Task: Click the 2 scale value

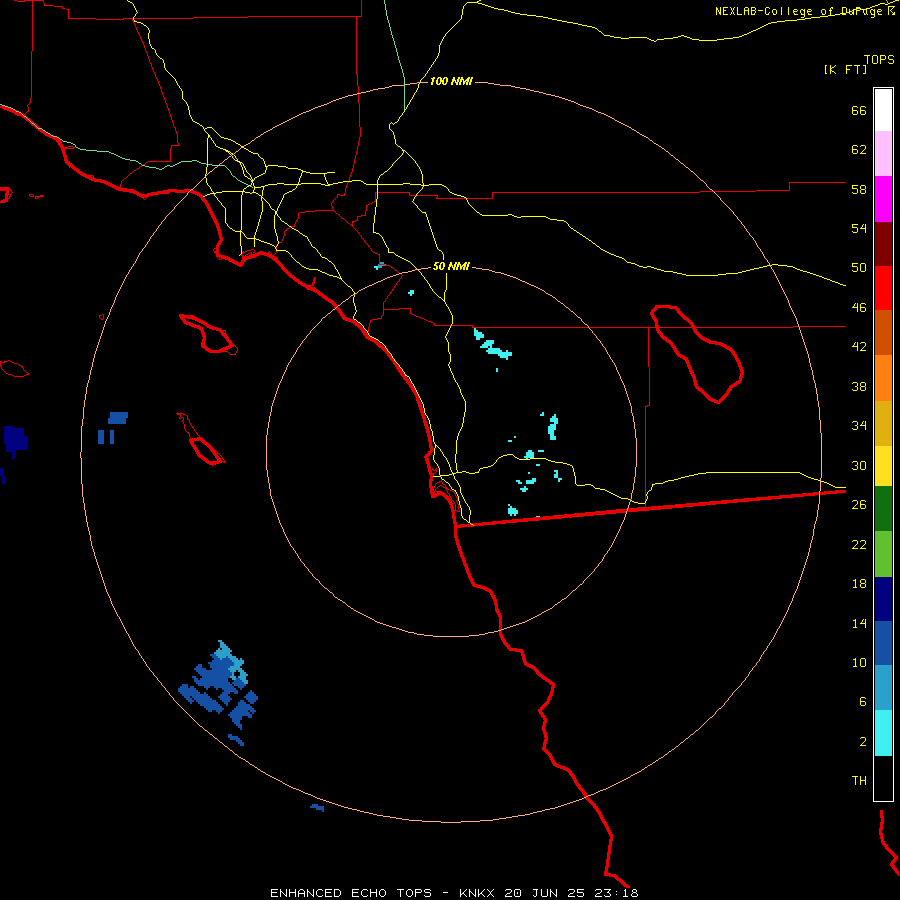Action: pyautogui.click(x=863, y=742)
